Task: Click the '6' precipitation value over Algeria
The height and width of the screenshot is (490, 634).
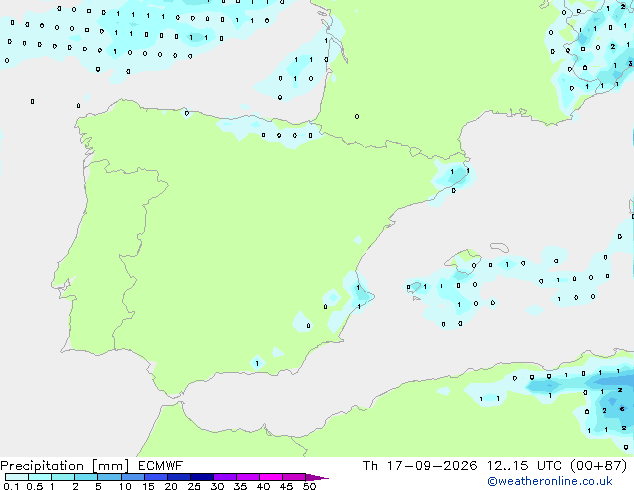Action: pos(622,409)
